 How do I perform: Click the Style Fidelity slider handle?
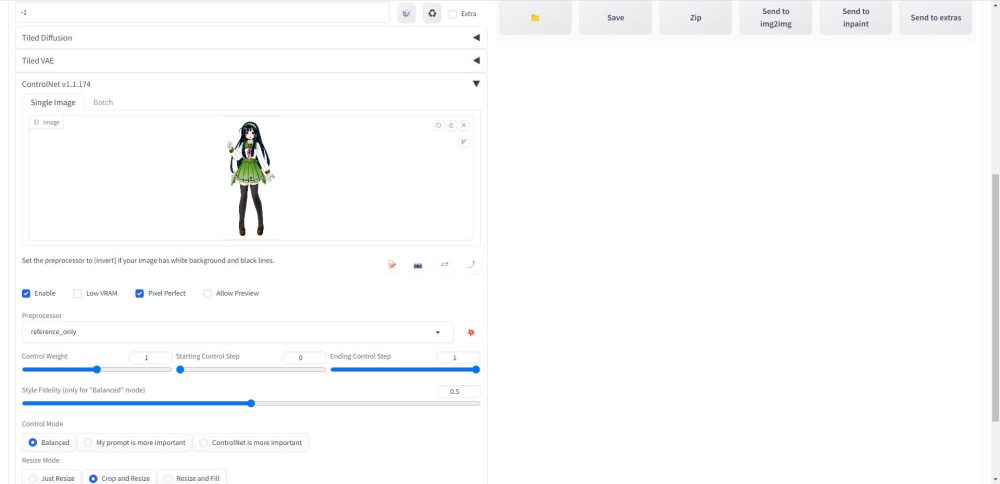(251, 403)
